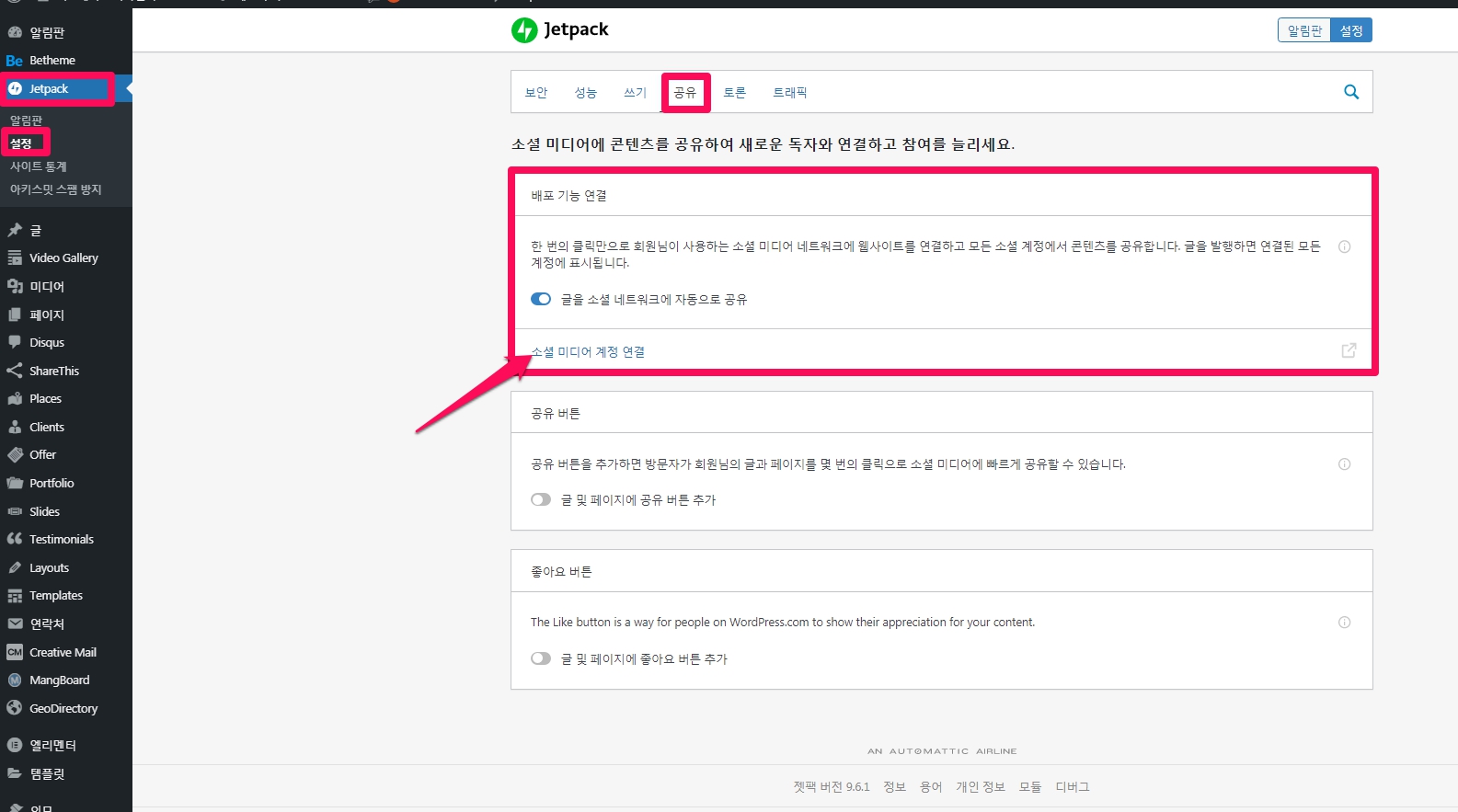Open Disqus in the admin sidebar

[x=46, y=342]
